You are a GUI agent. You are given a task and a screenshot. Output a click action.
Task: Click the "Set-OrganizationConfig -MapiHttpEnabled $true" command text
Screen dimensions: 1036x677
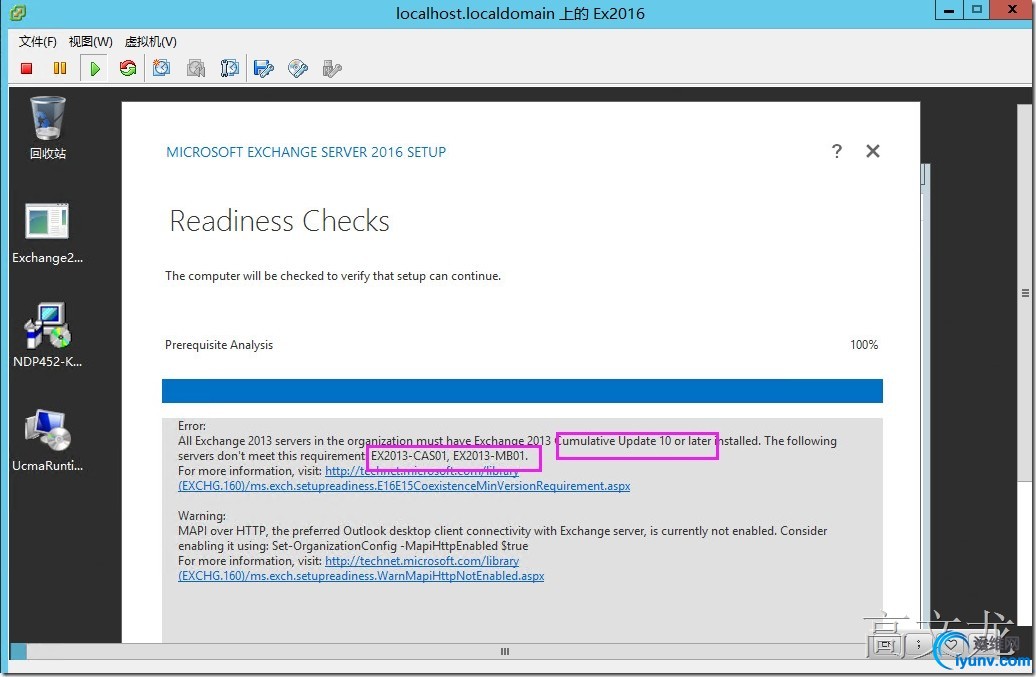tap(400, 546)
